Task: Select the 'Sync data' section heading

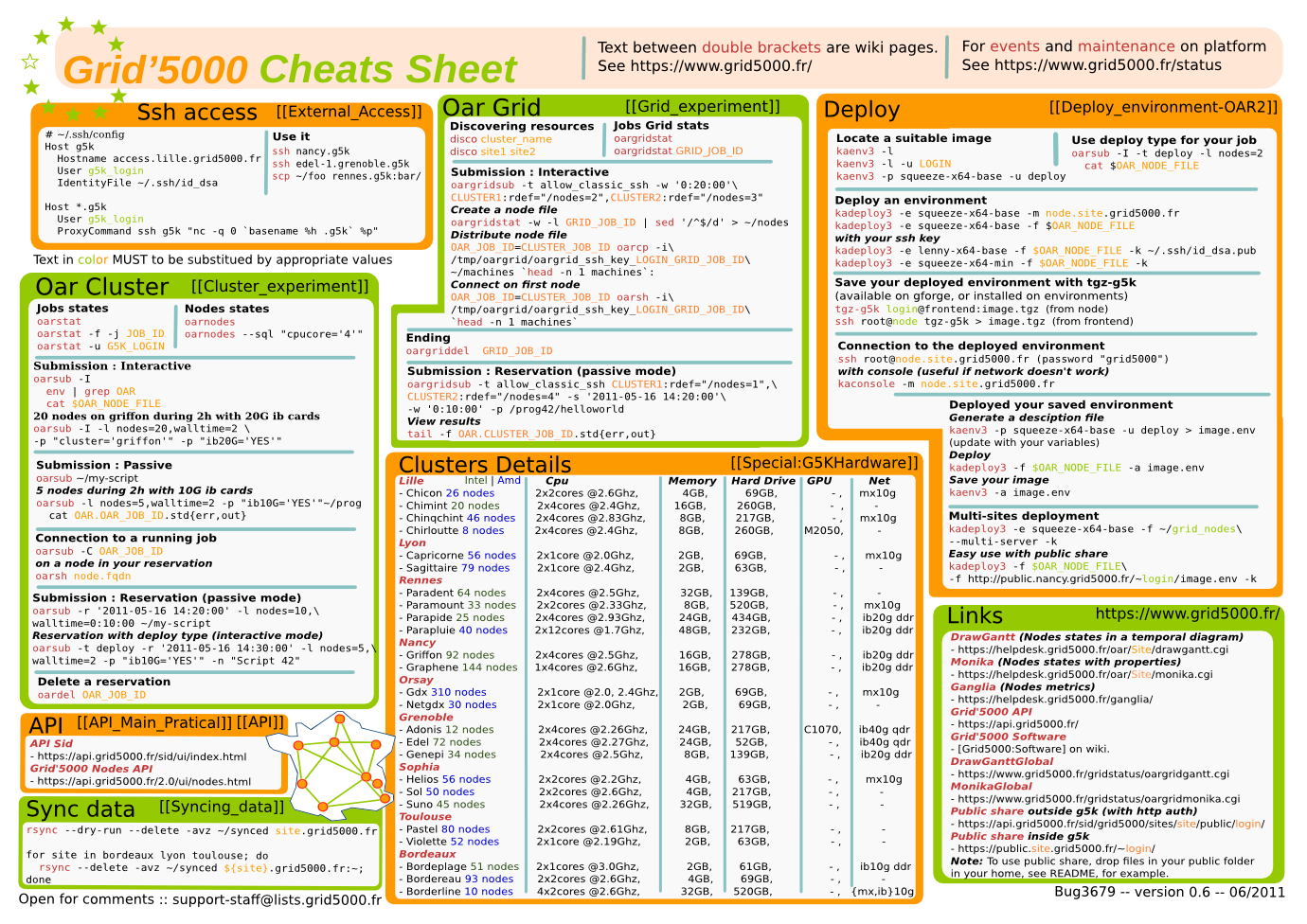Action: pyautogui.click(x=81, y=809)
